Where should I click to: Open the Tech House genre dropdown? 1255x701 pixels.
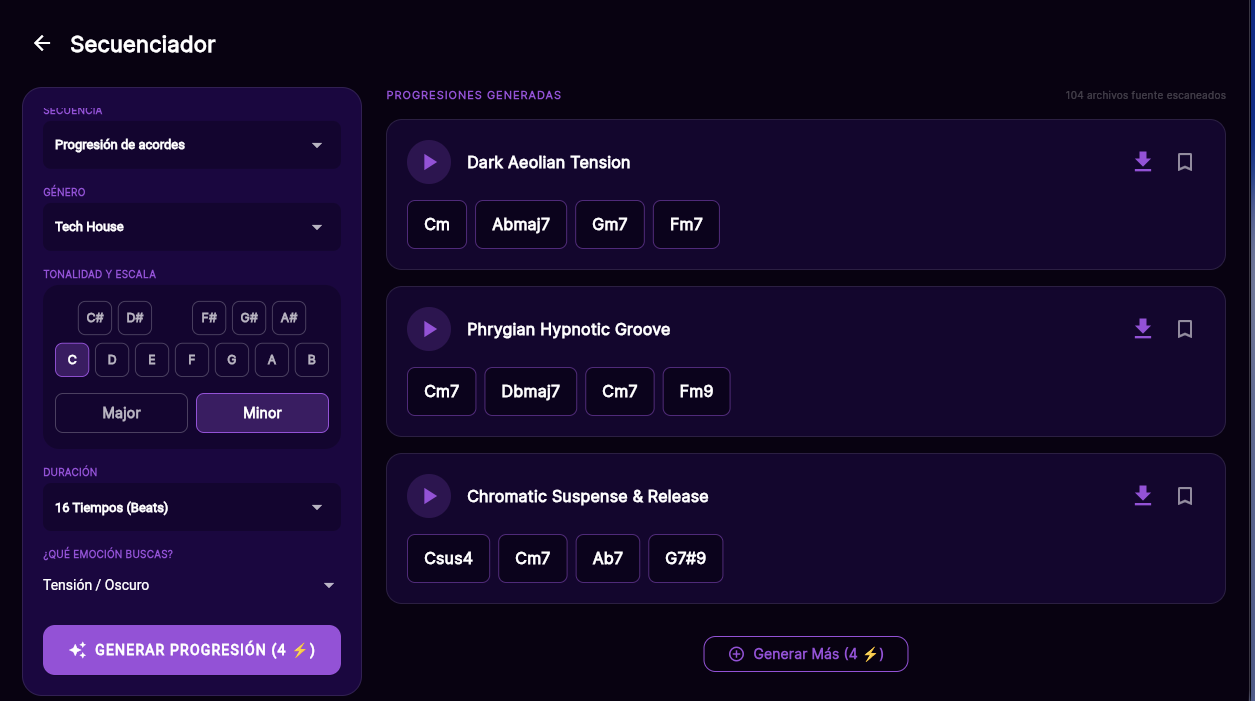point(192,227)
